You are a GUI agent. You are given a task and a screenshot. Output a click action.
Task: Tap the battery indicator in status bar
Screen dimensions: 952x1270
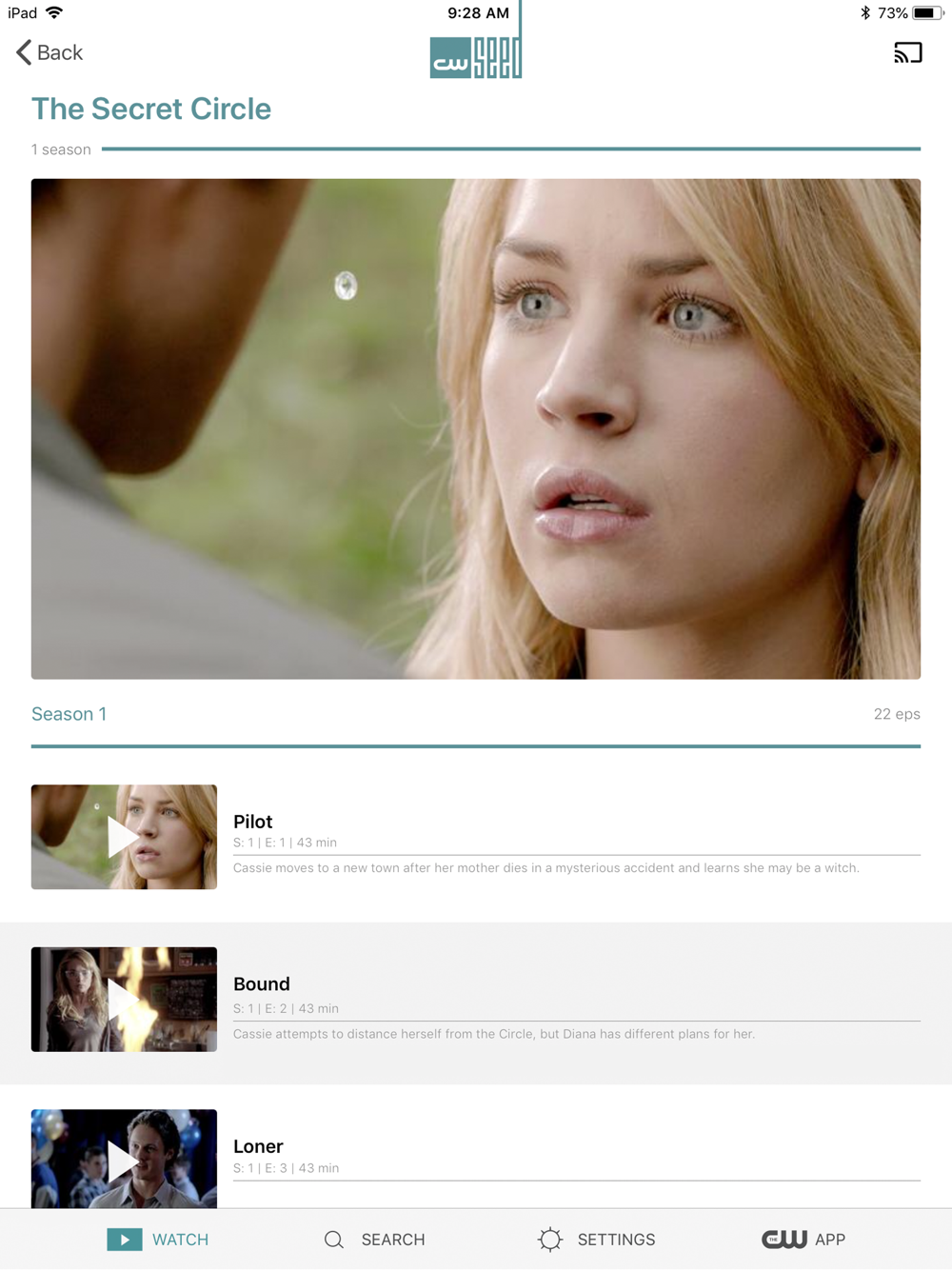click(x=927, y=13)
